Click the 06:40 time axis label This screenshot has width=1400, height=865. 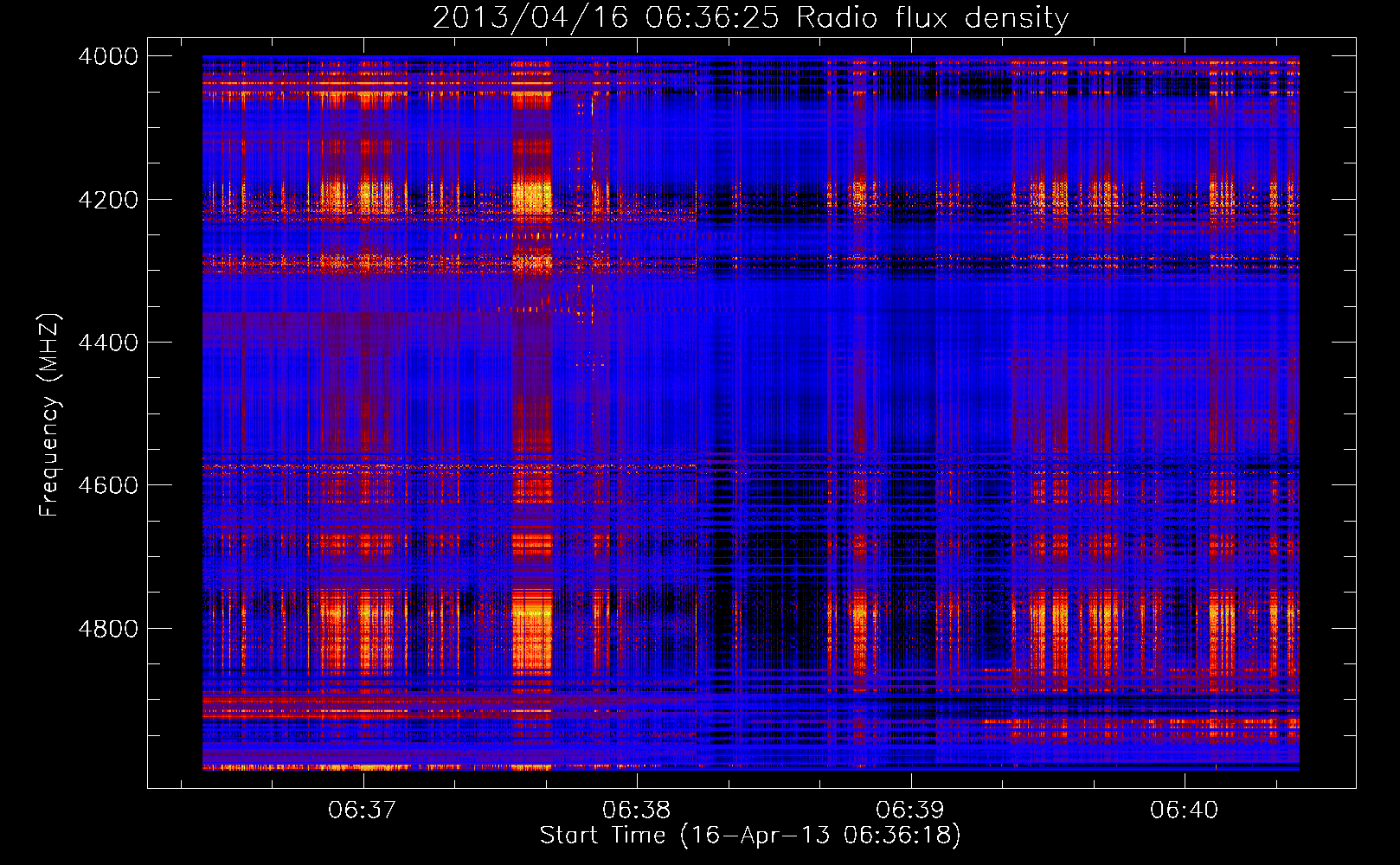click(1184, 810)
